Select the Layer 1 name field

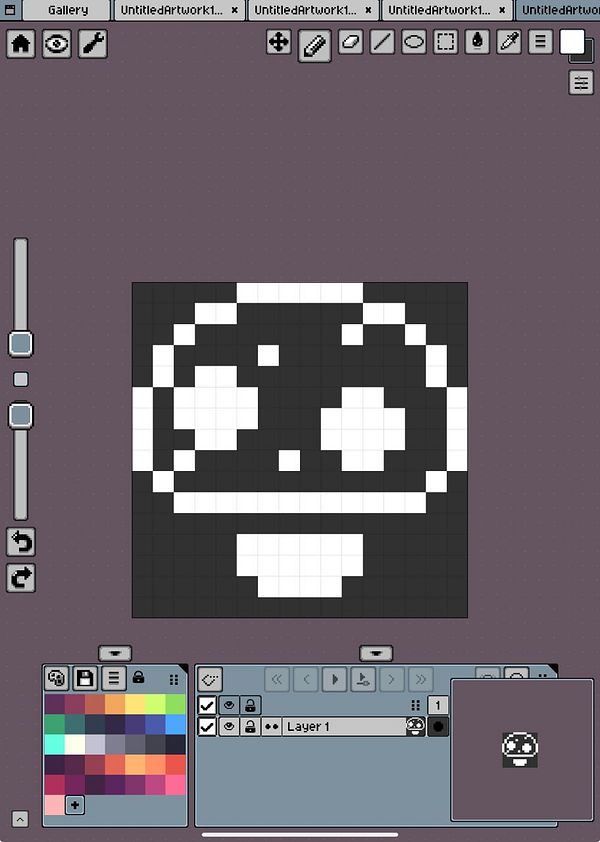344,727
